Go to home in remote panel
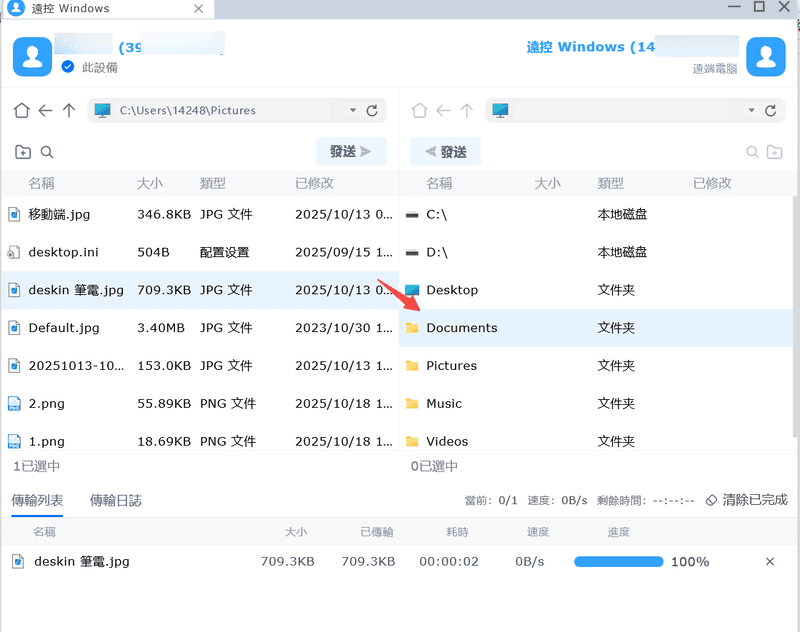 click(x=419, y=110)
